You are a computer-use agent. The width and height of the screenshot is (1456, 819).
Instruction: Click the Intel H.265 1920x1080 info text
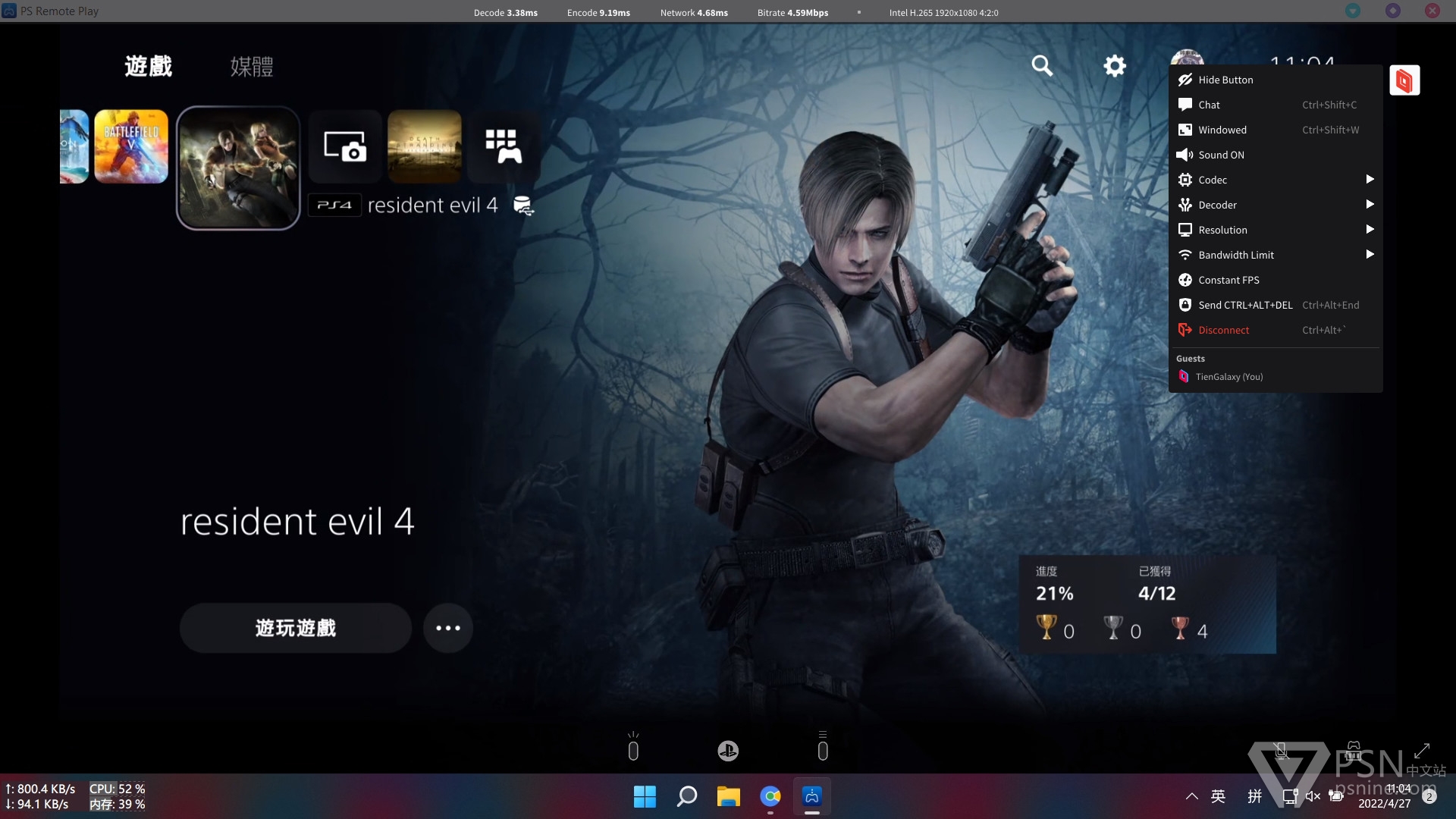point(943,12)
